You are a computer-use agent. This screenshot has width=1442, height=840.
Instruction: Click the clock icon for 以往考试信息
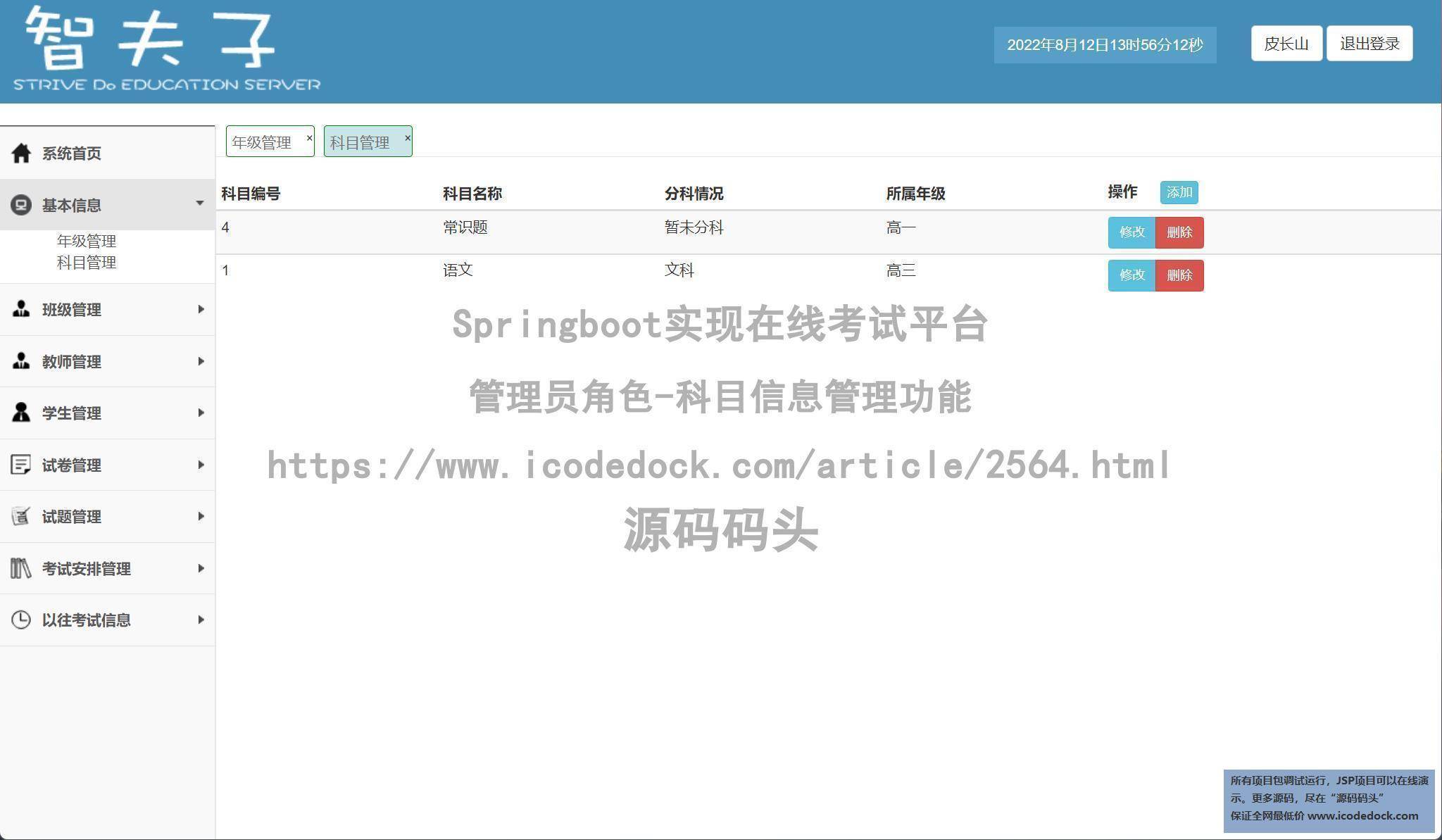point(21,620)
